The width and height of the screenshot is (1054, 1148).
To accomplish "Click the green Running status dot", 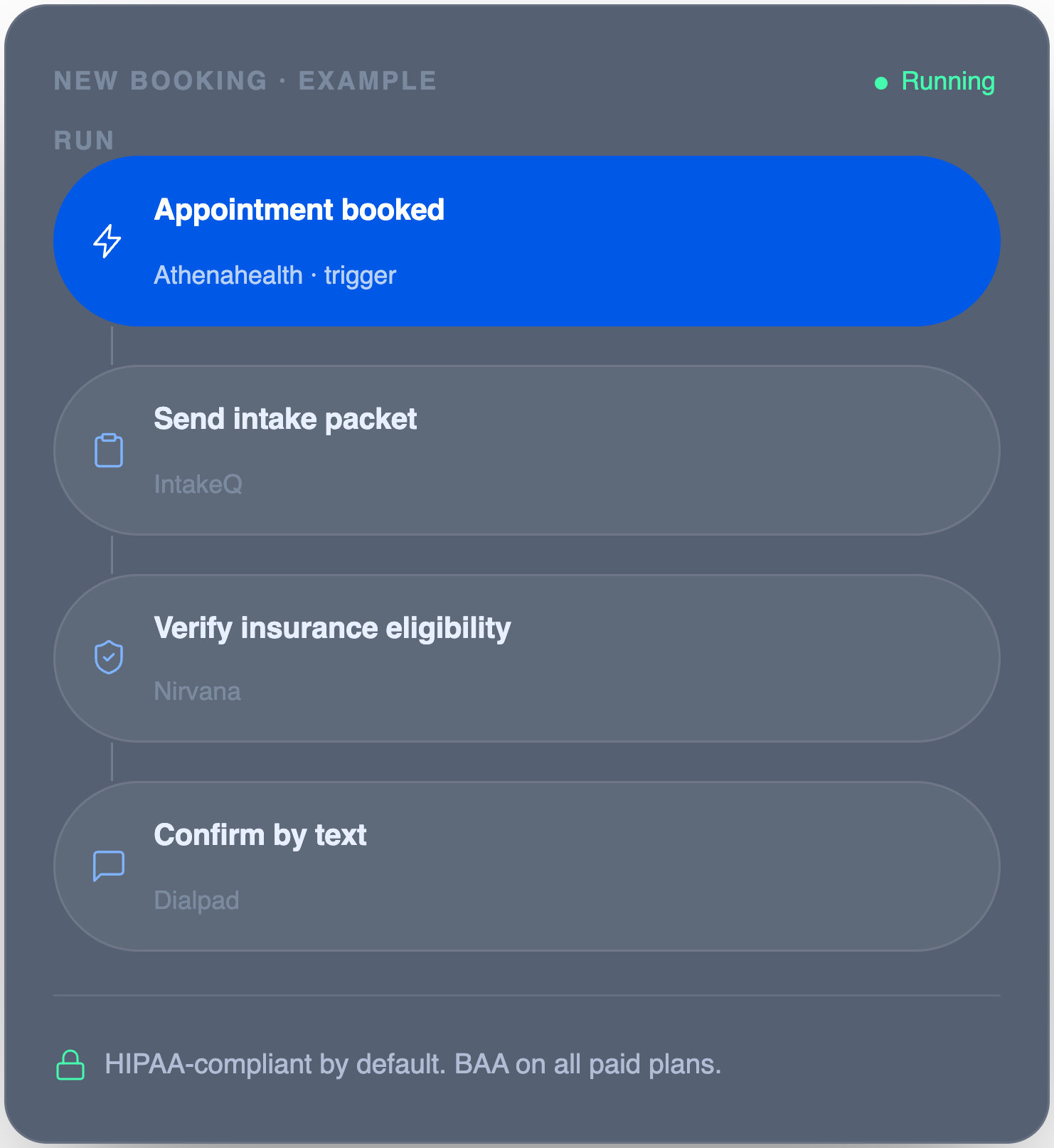I will coord(881,83).
